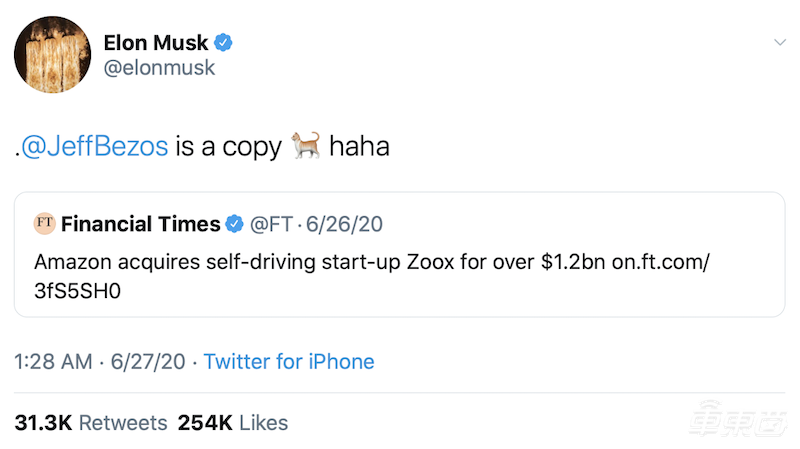View the 31.3K Retweets list

click(x=91, y=422)
